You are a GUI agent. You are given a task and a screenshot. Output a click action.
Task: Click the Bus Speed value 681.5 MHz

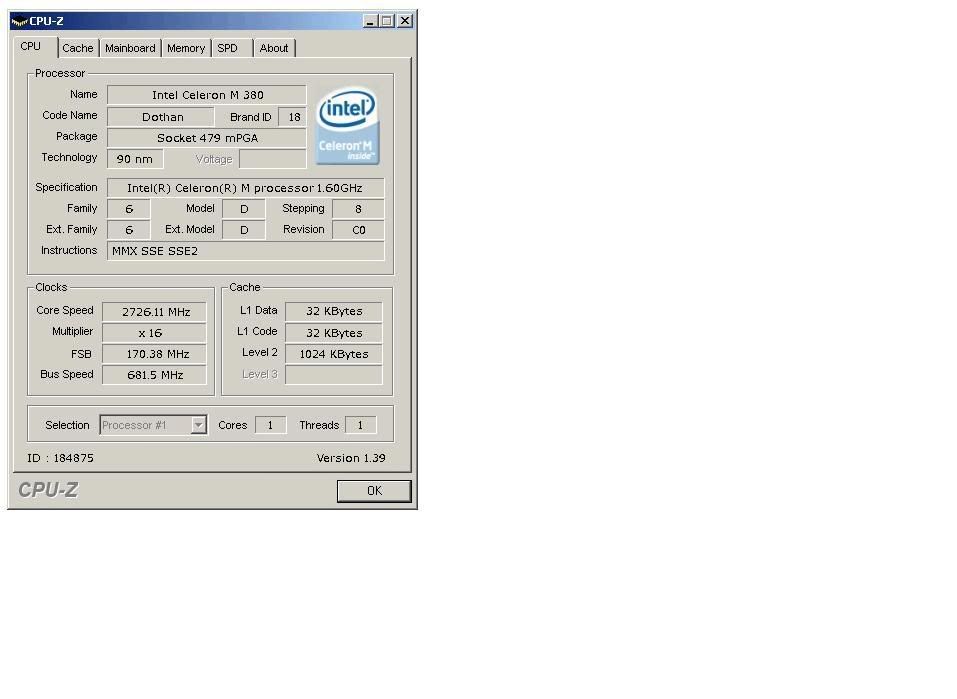click(x=154, y=375)
